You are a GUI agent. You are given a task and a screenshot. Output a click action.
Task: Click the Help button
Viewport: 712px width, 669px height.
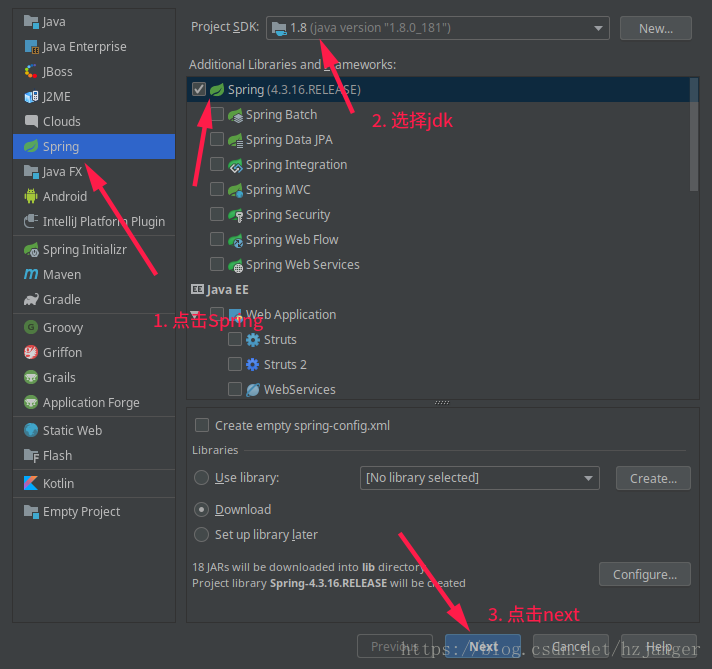click(658, 646)
